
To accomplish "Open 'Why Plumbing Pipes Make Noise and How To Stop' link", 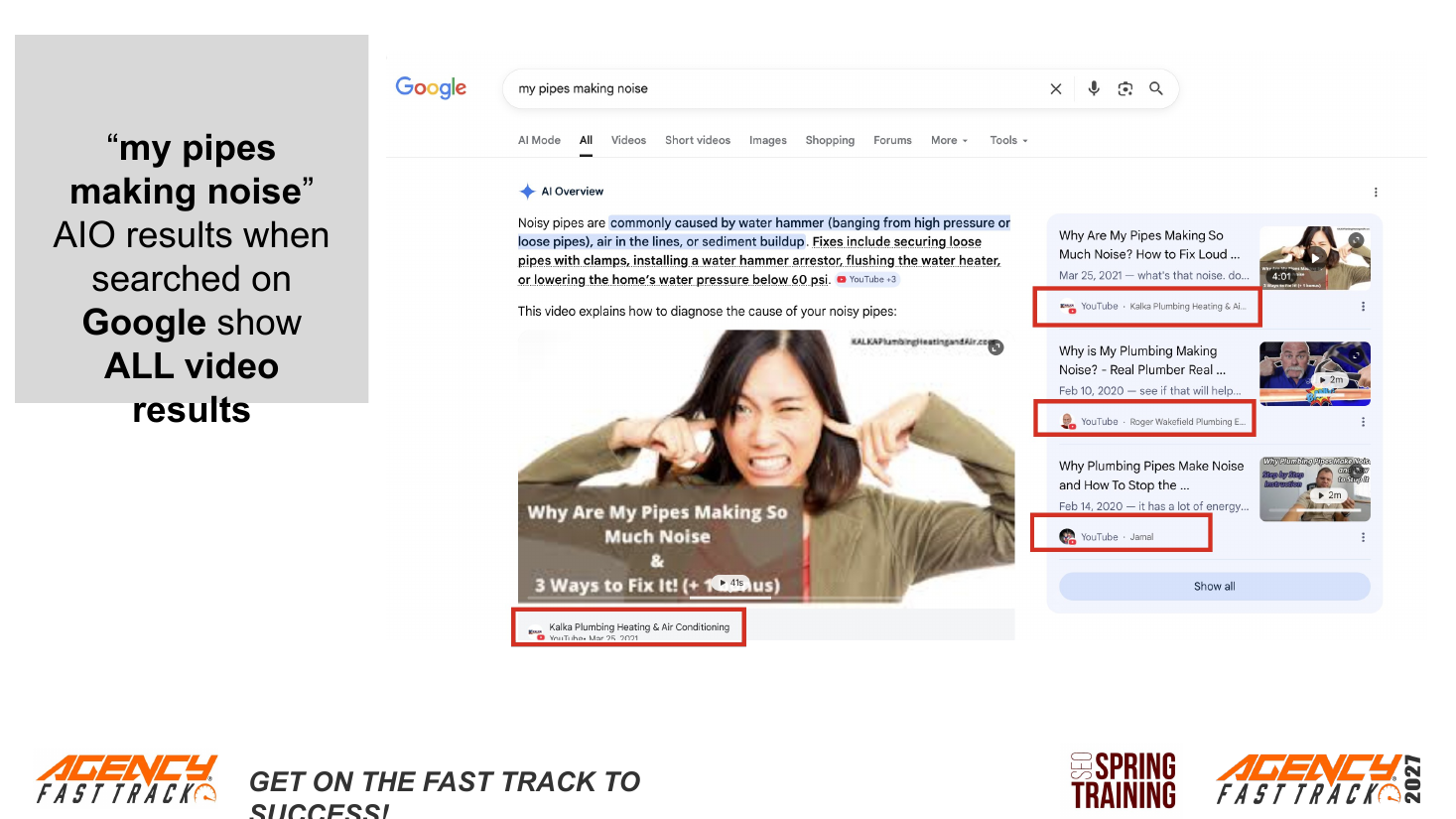I will (x=1151, y=476).
